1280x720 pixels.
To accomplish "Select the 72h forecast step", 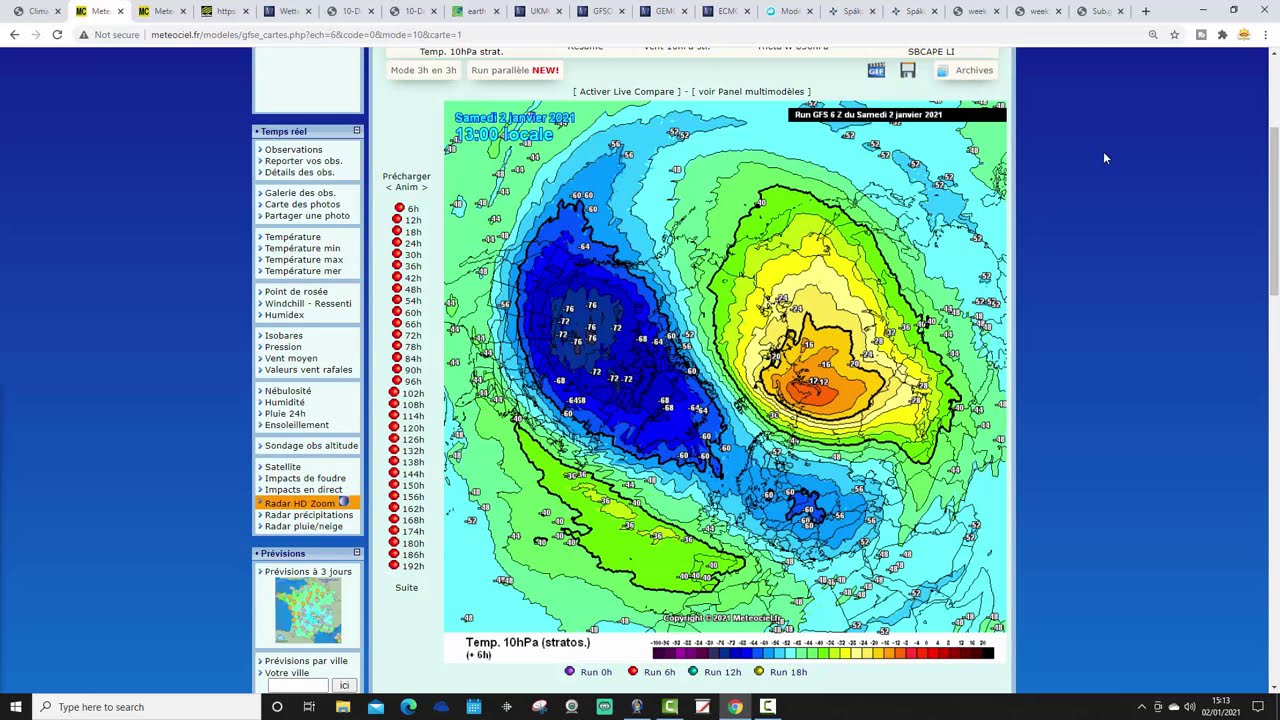I will [x=412, y=335].
